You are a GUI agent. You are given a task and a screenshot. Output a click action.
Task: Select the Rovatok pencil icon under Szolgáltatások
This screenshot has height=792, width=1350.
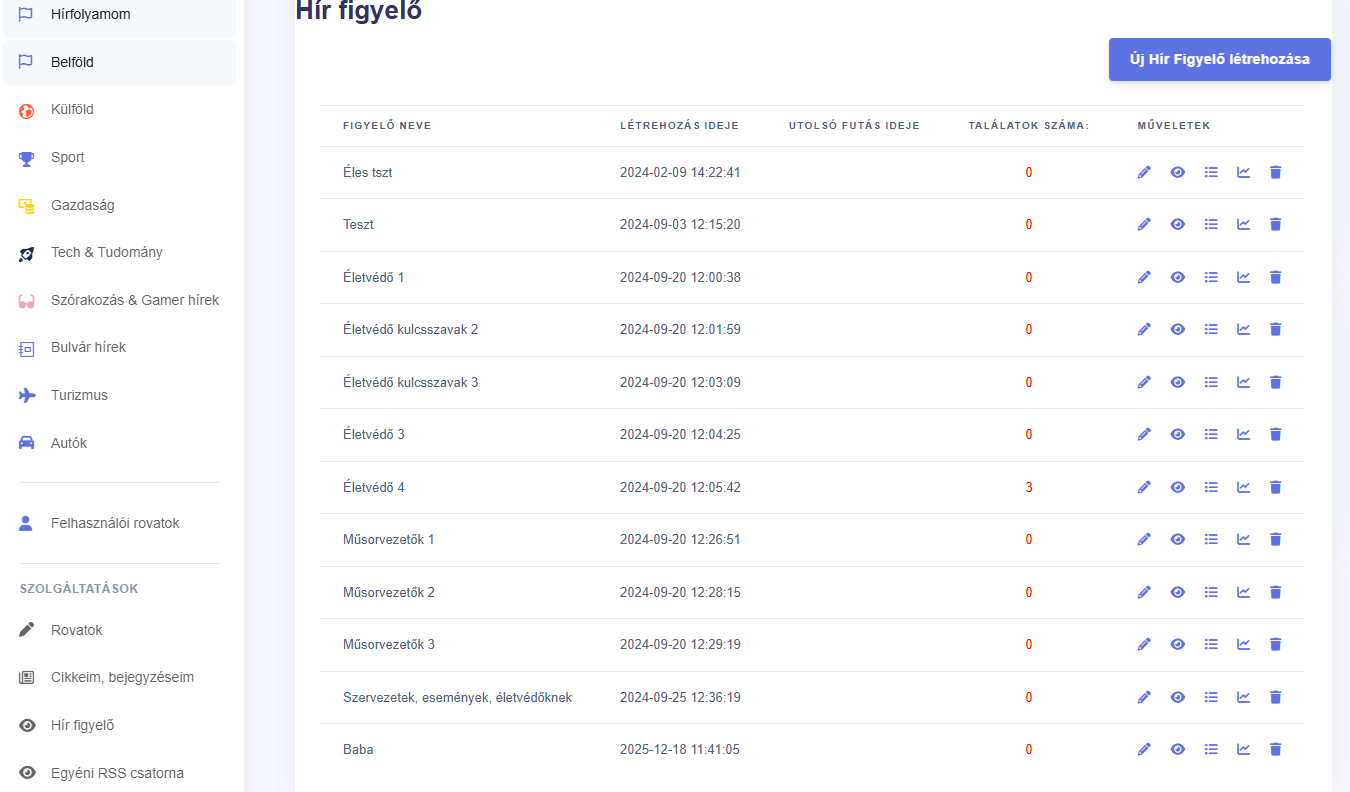25,630
